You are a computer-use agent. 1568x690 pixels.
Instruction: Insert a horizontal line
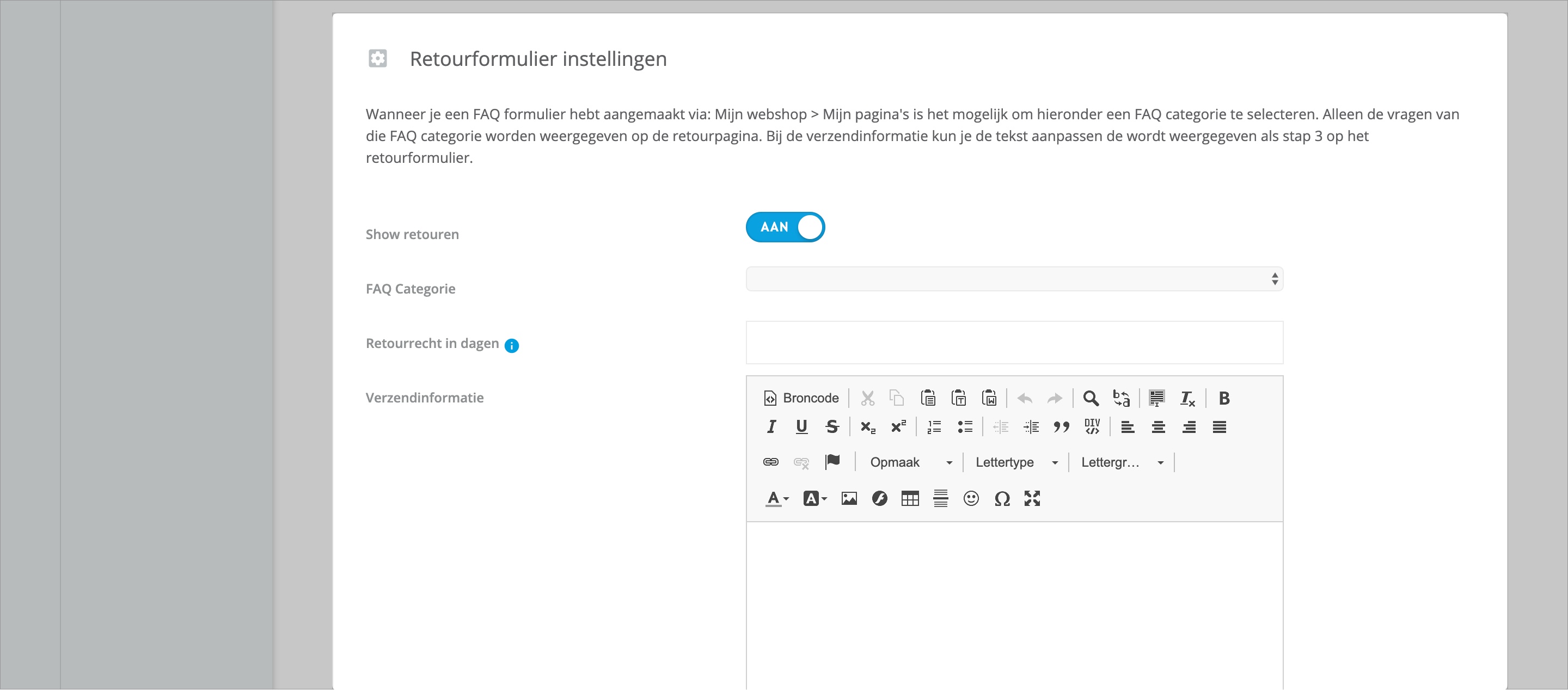click(x=940, y=499)
